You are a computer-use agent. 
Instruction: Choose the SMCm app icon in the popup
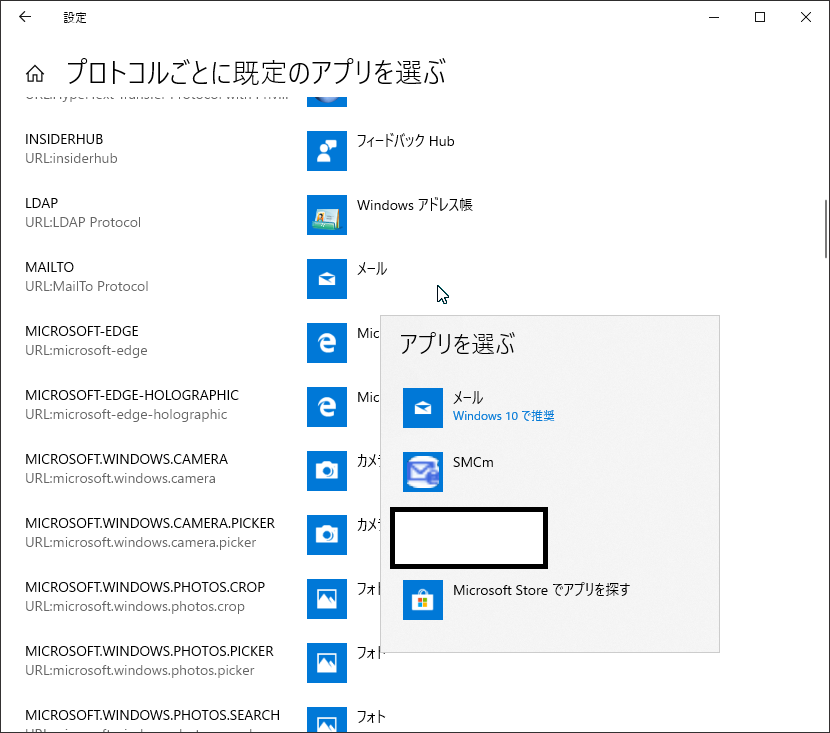422,472
